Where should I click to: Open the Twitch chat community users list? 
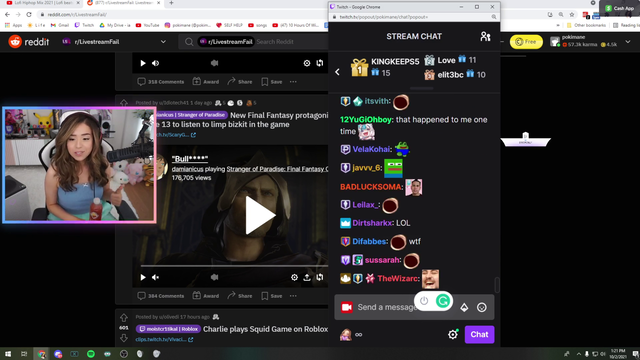(x=485, y=36)
